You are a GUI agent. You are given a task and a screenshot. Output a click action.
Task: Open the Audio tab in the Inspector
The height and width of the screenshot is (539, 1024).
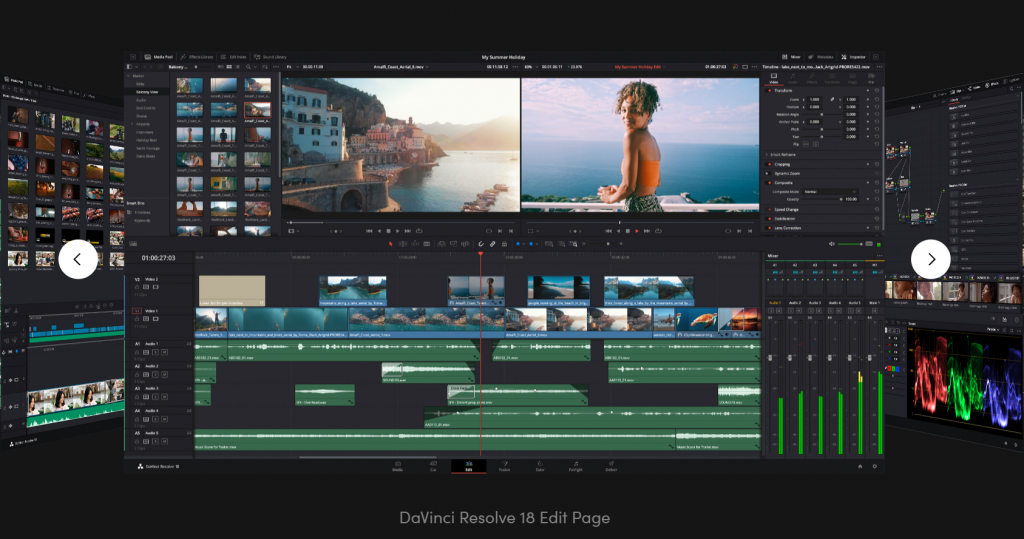[793, 78]
